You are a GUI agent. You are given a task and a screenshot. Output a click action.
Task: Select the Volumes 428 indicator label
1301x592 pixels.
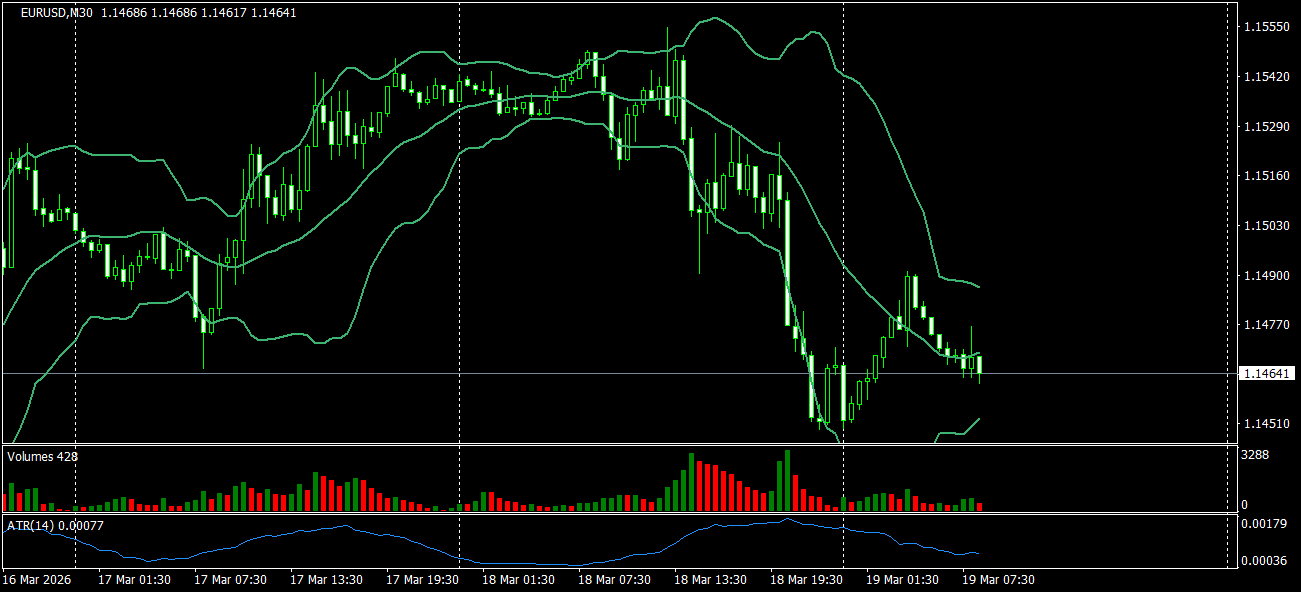click(42, 456)
